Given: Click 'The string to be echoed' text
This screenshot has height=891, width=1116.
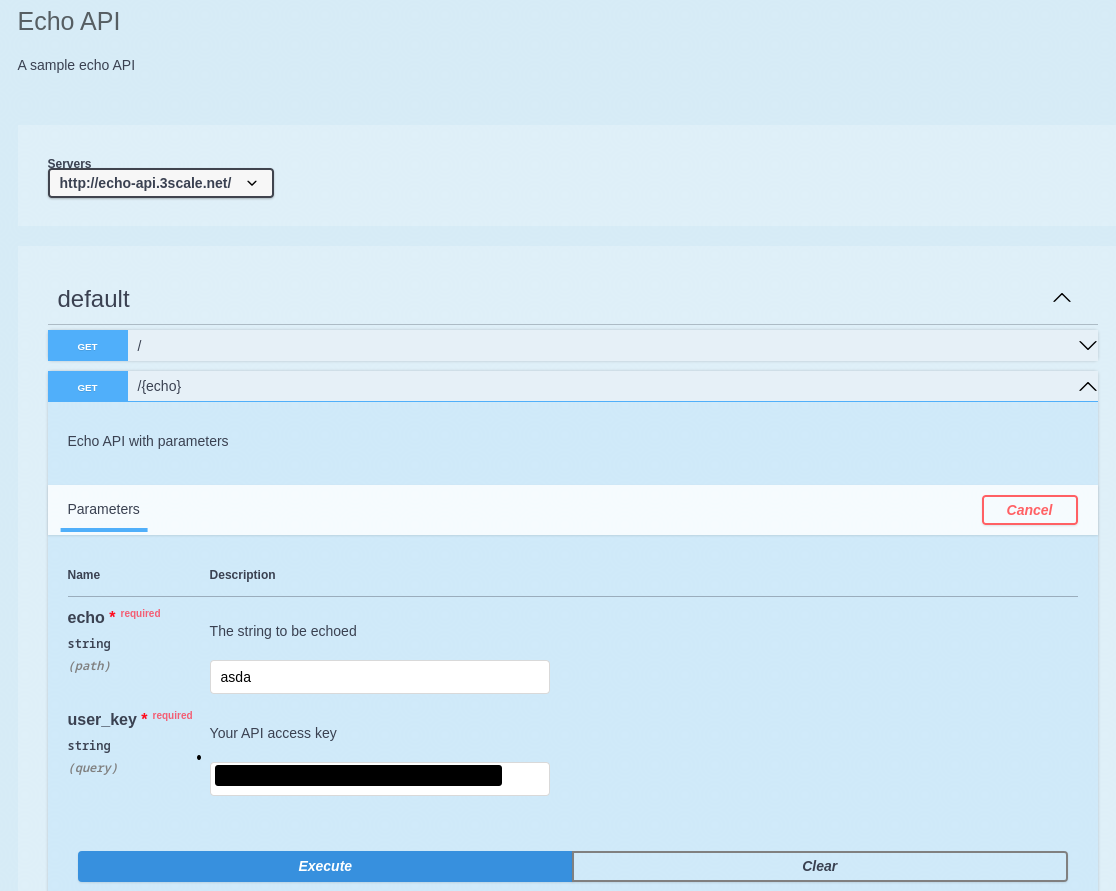Looking at the screenshot, I should coord(283,631).
